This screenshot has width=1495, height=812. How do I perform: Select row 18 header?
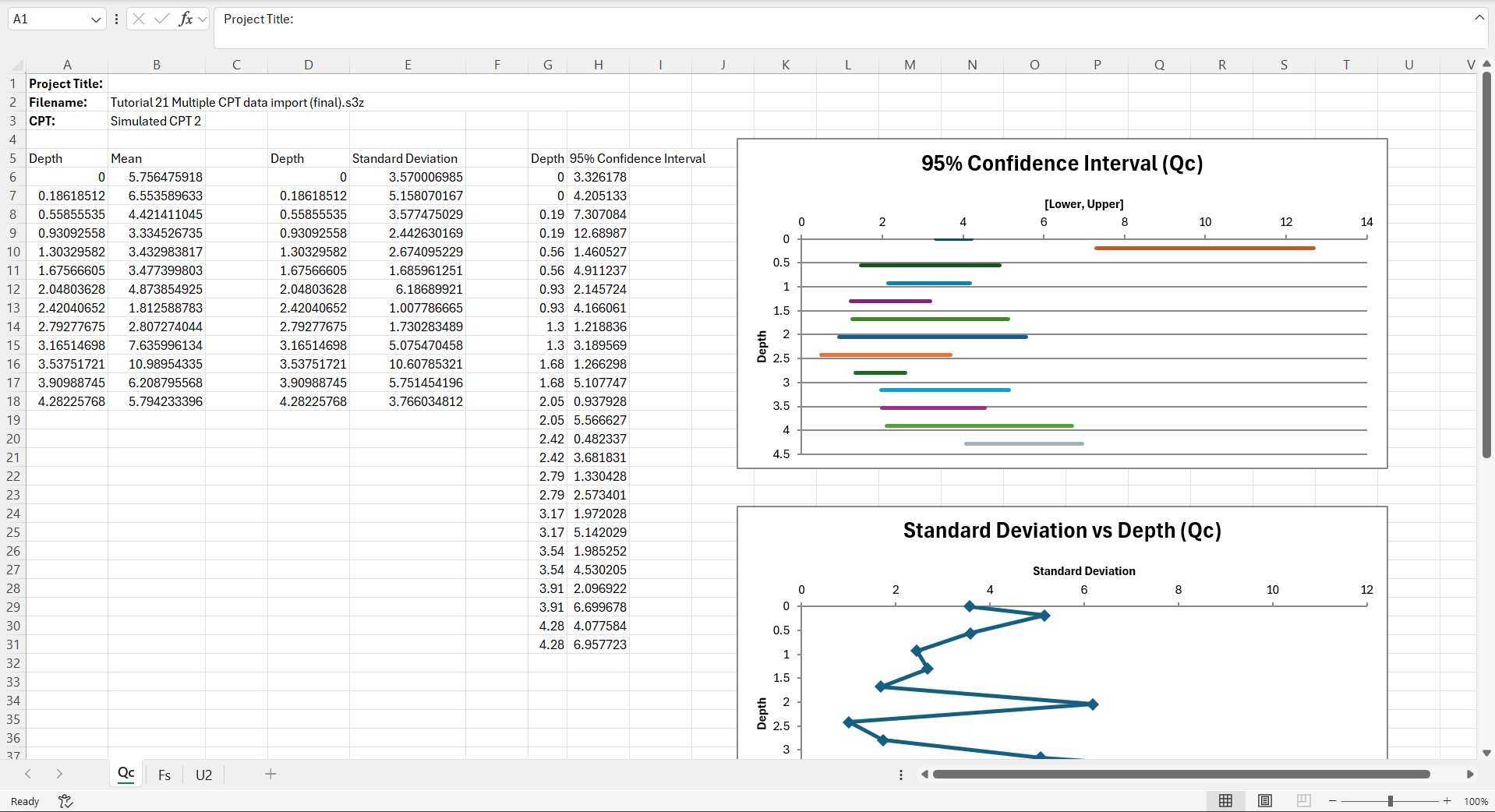tap(12, 401)
